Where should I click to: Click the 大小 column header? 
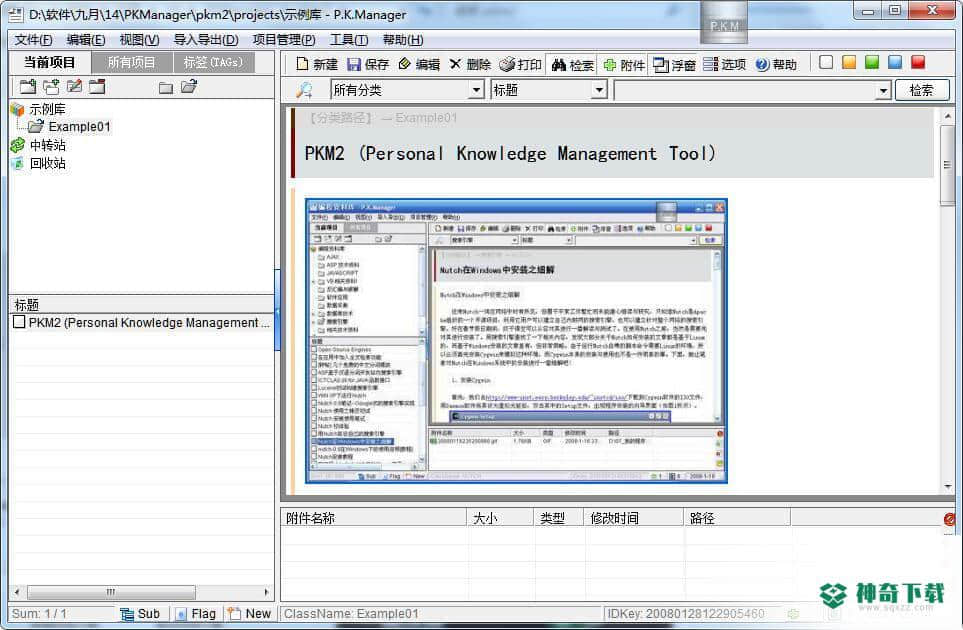pyautogui.click(x=501, y=518)
